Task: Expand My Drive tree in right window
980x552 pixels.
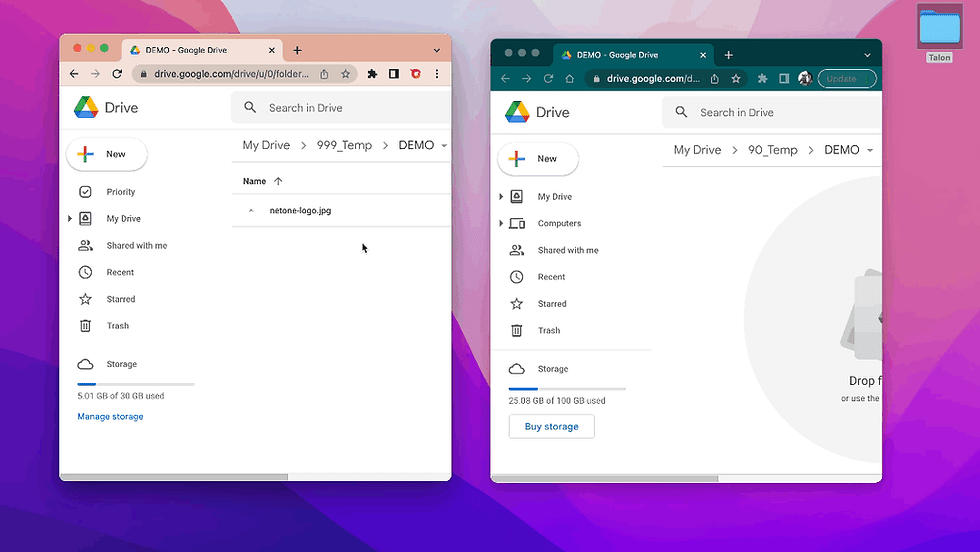Action: (501, 196)
